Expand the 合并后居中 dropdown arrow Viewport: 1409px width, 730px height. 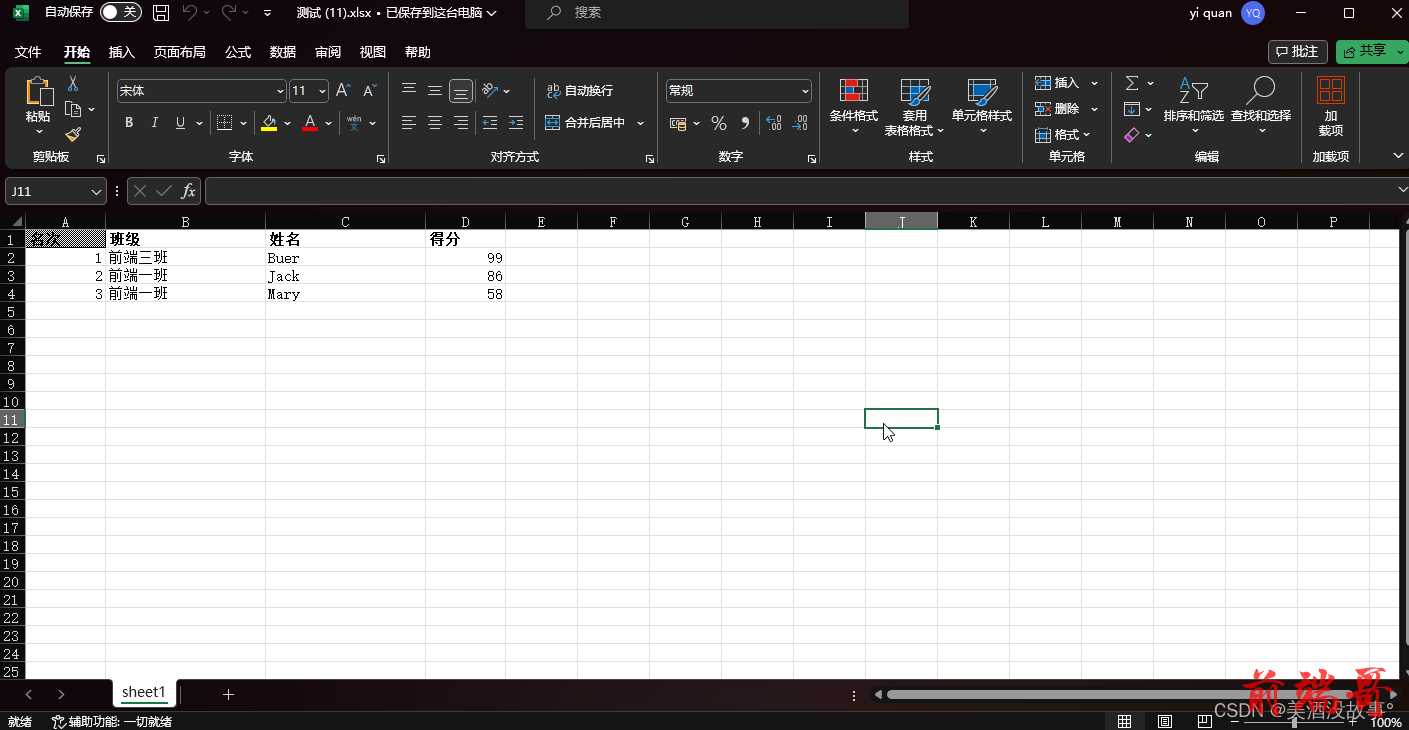(641, 123)
